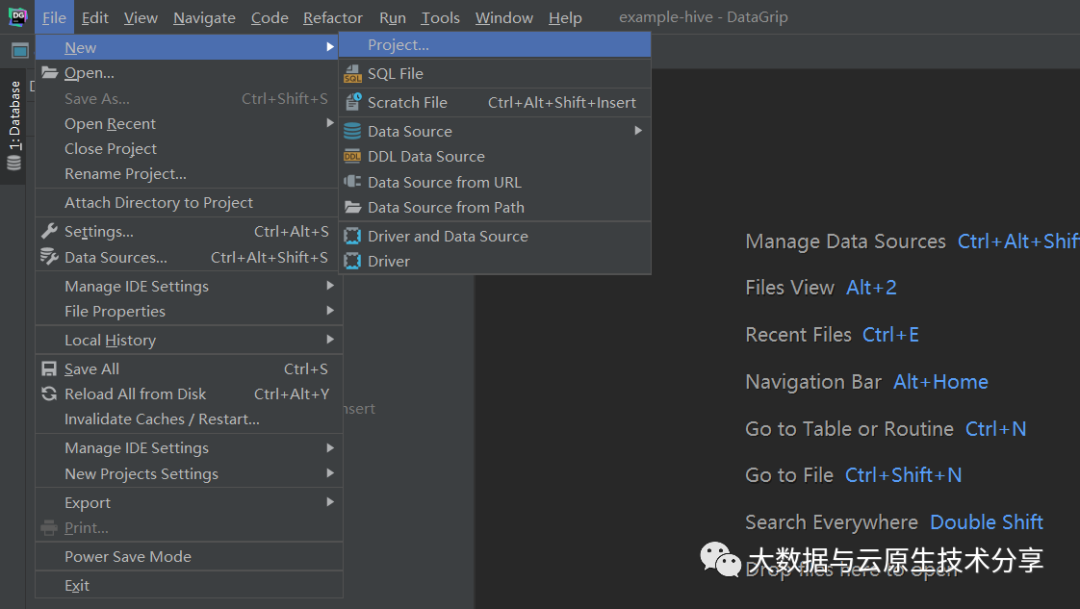1080x609 pixels.
Task: Click the Reload All from Disk icon
Action: 49,394
